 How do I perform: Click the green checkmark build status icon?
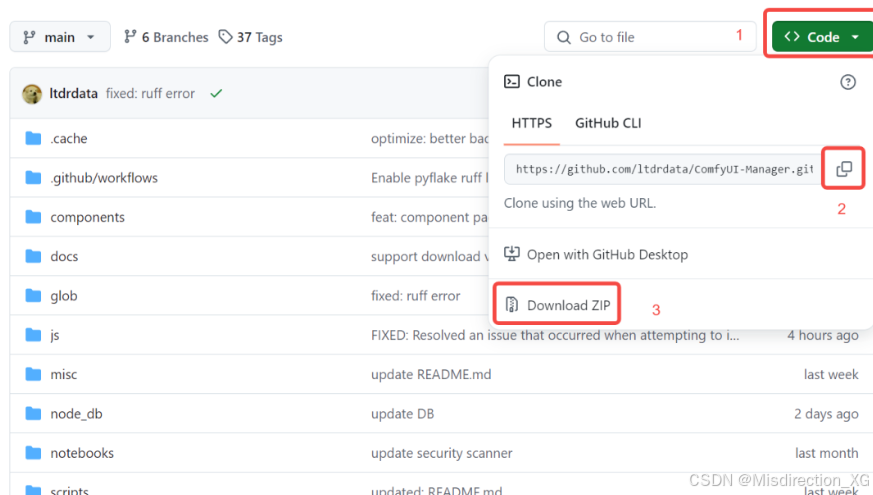pyautogui.click(x=216, y=93)
